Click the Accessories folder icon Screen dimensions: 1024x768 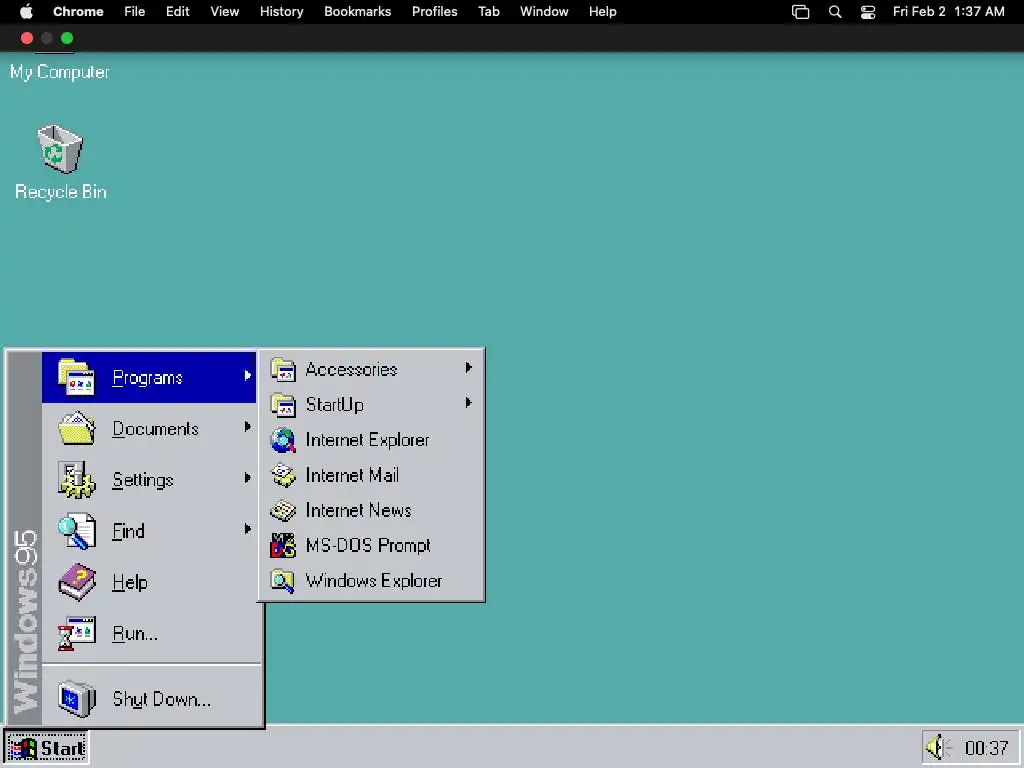[x=283, y=370]
